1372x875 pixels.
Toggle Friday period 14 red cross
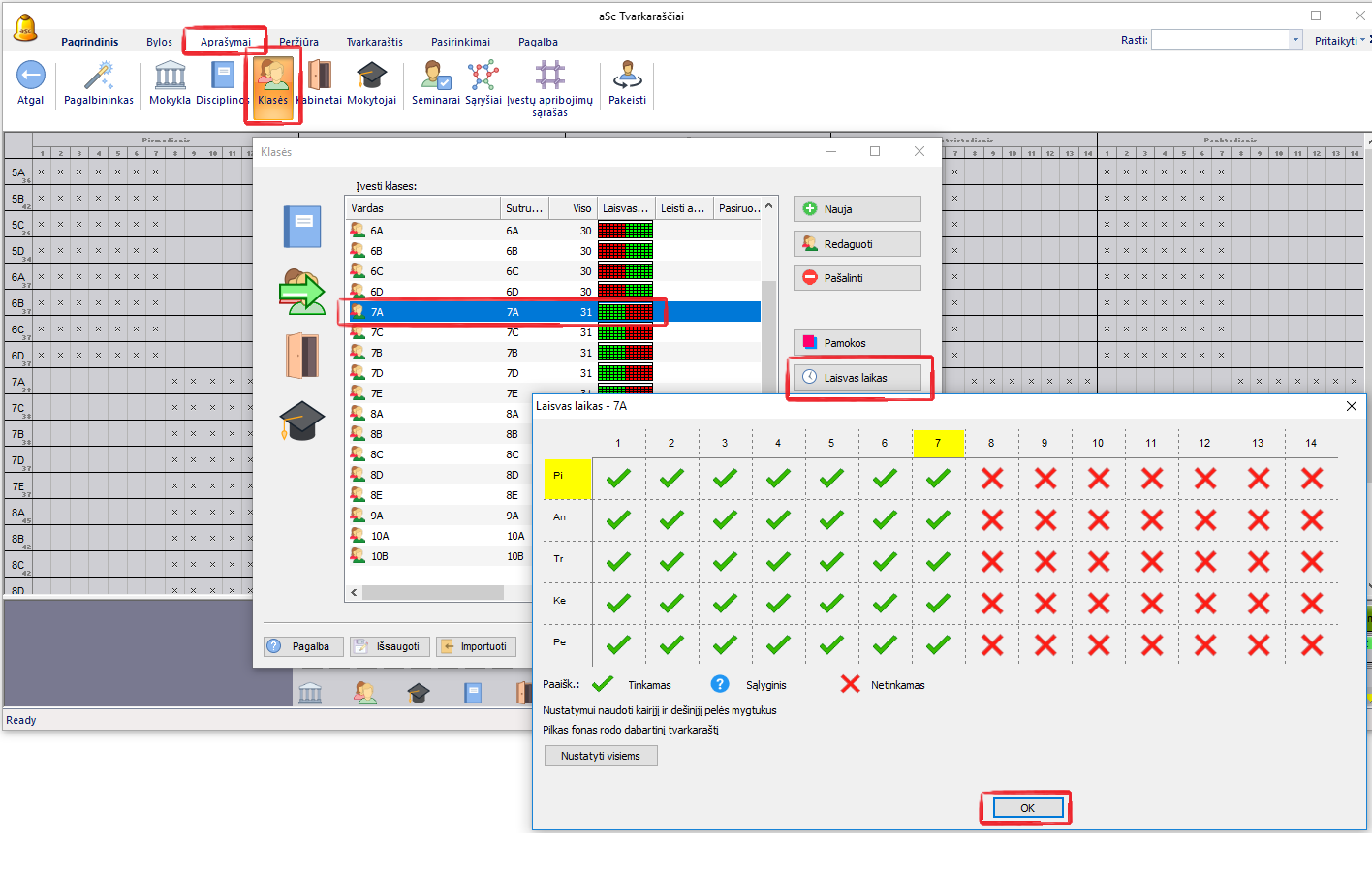(x=1311, y=644)
